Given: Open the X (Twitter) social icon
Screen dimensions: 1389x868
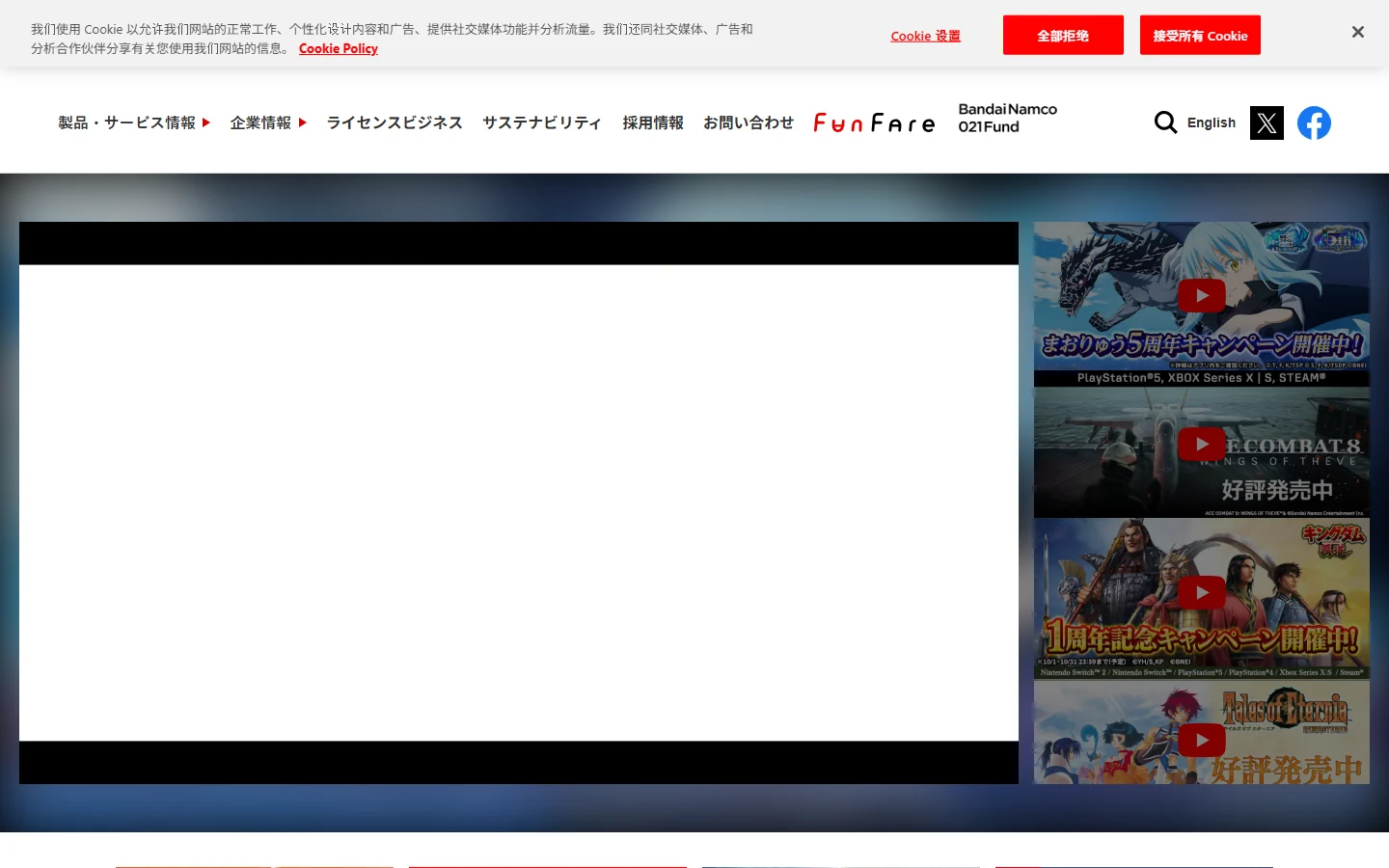Looking at the screenshot, I should [x=1266, y=122].
